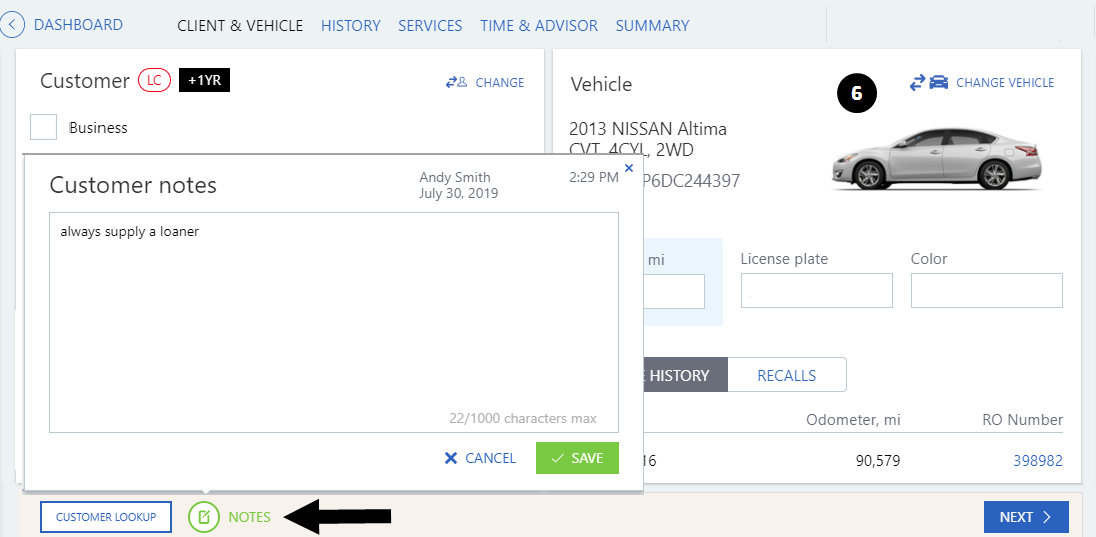This screenshot has height=537, width=1096.
Task: Switch to the Services tab
Action: (x=430, y=25)
